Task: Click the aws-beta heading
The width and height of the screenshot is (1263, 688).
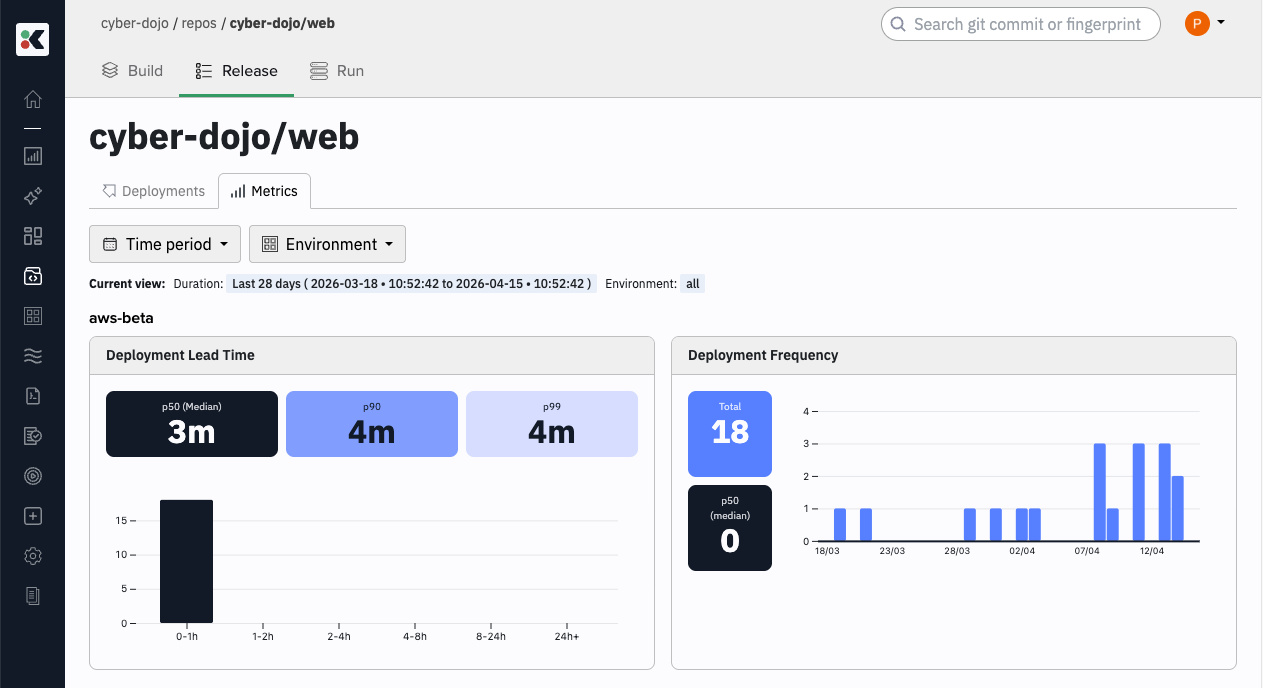Action: (121, 318)
